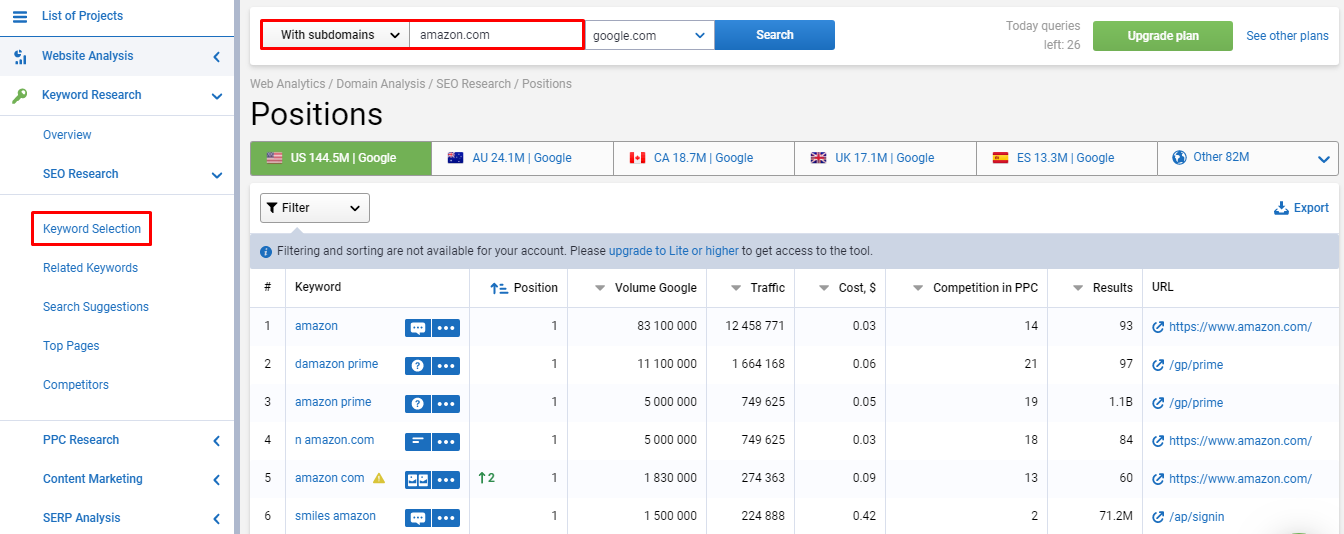The width and height of the screenshot is (1344, 534).
Task: Click the SERP icon for amazon com row
Action: pos(417,480)
